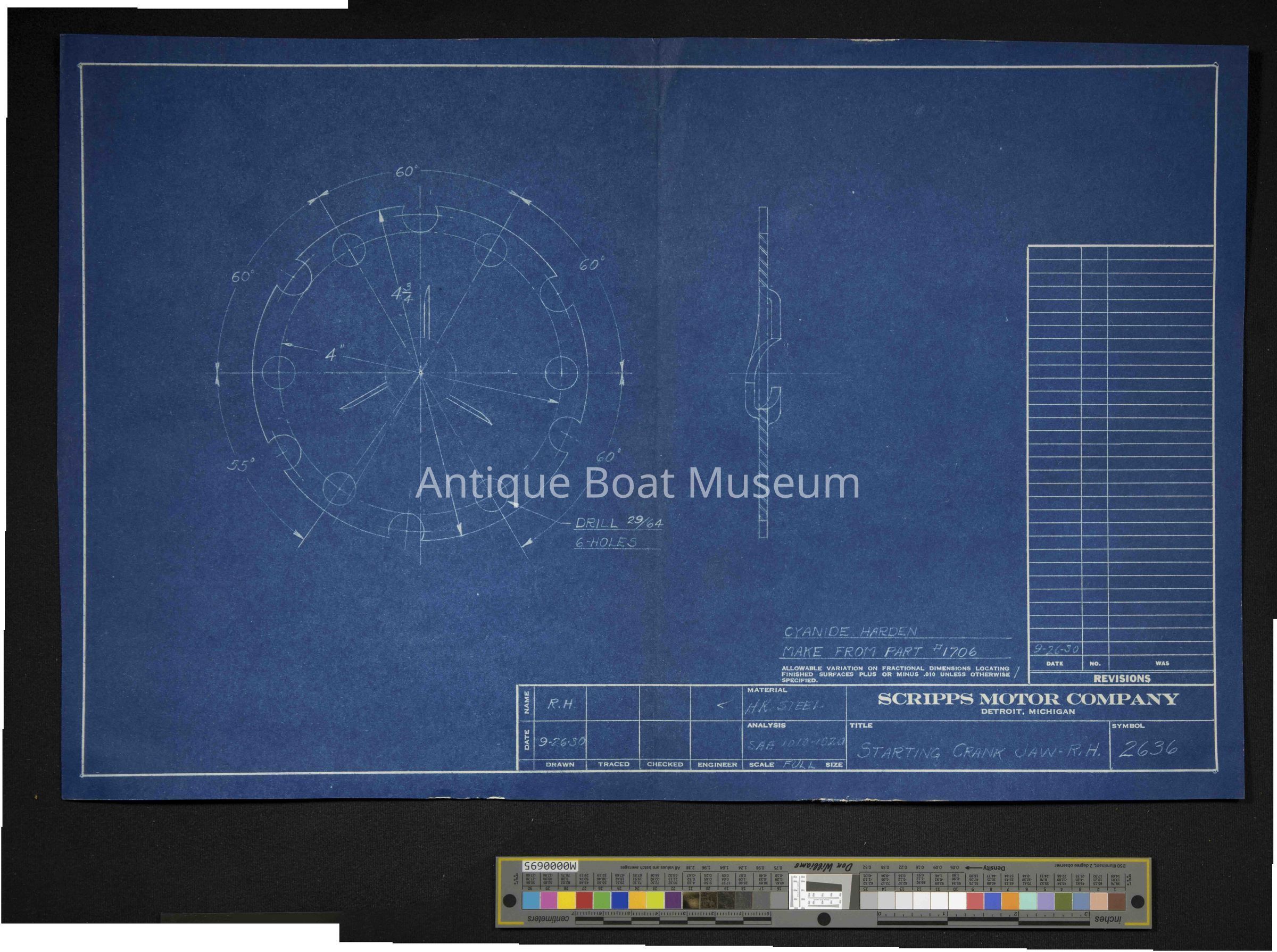Select the yellow patch on the color target
The width and height of the screenshot is (1277, 952).
[x=567, y=900]
